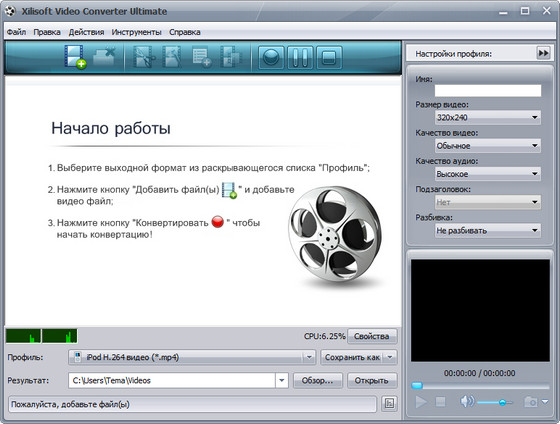560x424 pixels.
Task: Open the Действия menu
Action: point(86,32)
